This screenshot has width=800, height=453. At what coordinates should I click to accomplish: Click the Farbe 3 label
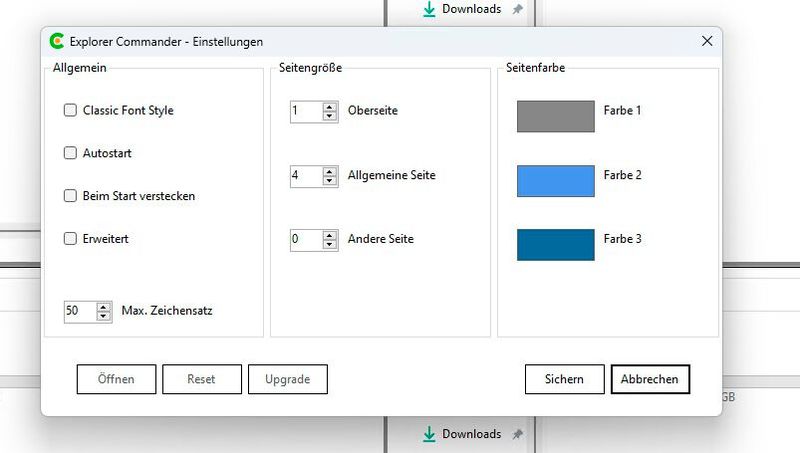[x=622, y=239]
